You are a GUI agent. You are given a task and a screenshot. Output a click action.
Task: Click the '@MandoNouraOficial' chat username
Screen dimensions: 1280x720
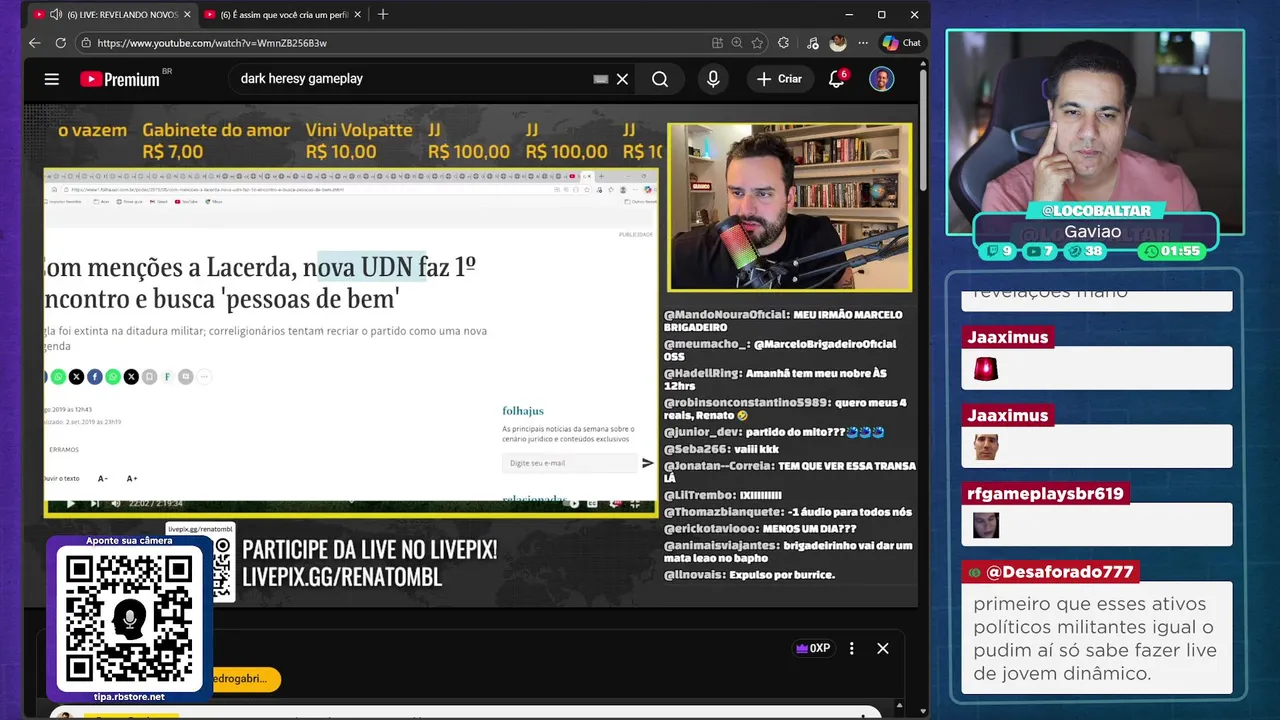pyautogui.click(x=726, y=315)
